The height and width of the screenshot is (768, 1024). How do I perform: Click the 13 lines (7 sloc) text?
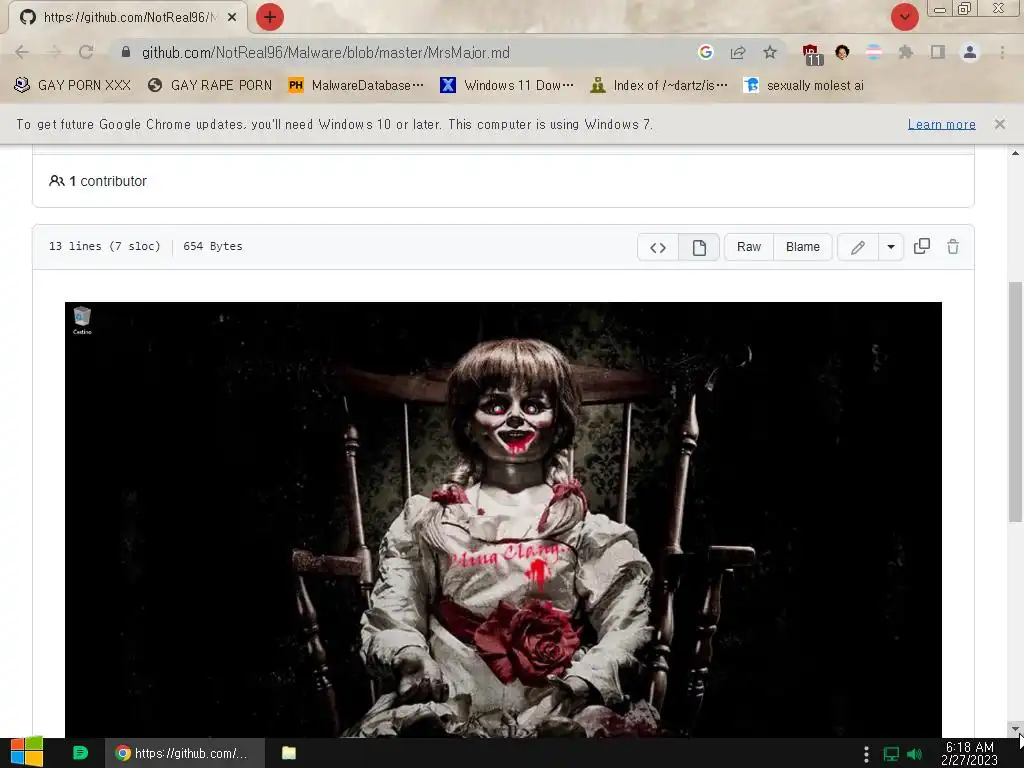[x=104, y=246]
